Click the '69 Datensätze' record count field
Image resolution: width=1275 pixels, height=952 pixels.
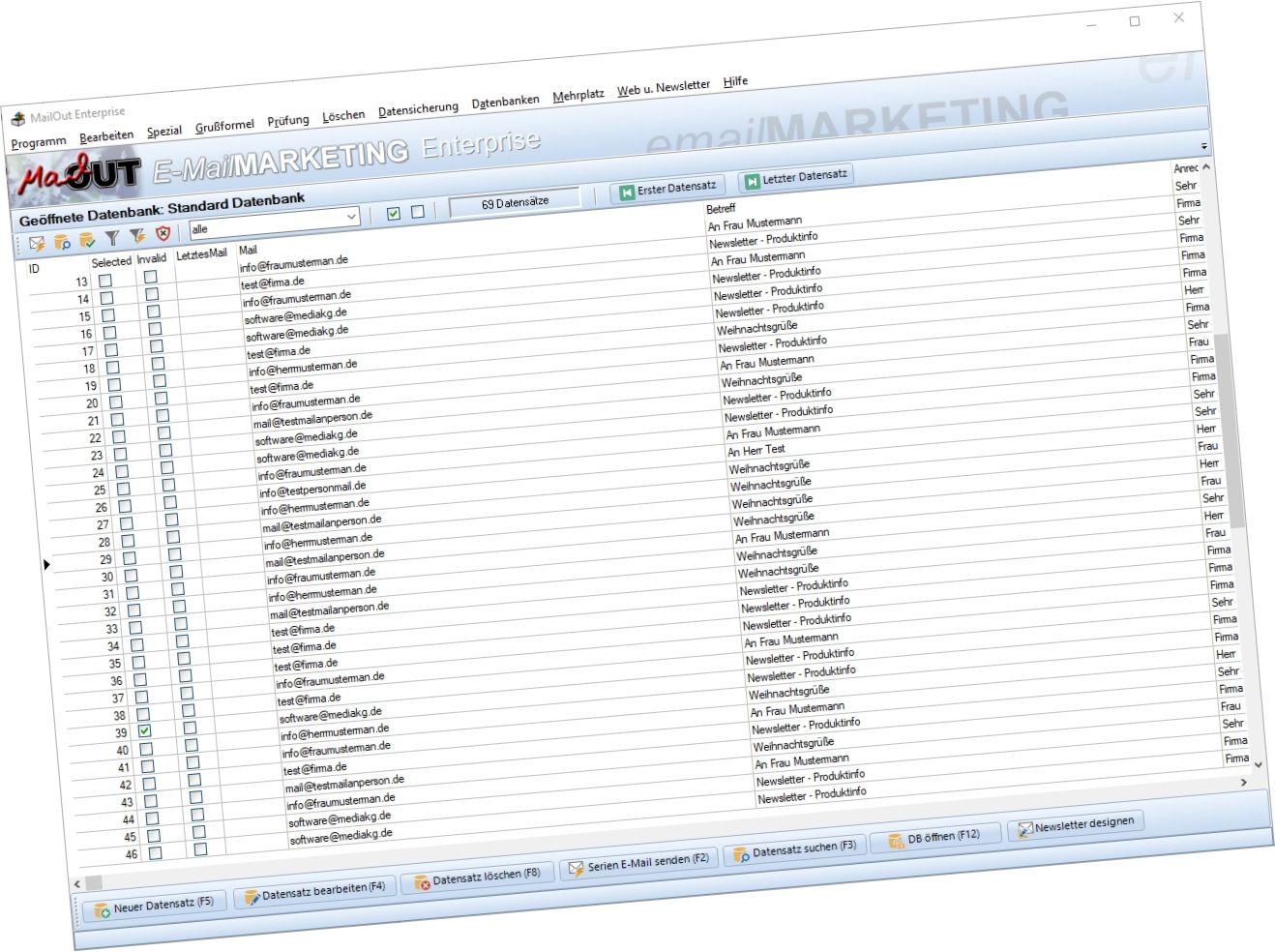coord(515,202)
